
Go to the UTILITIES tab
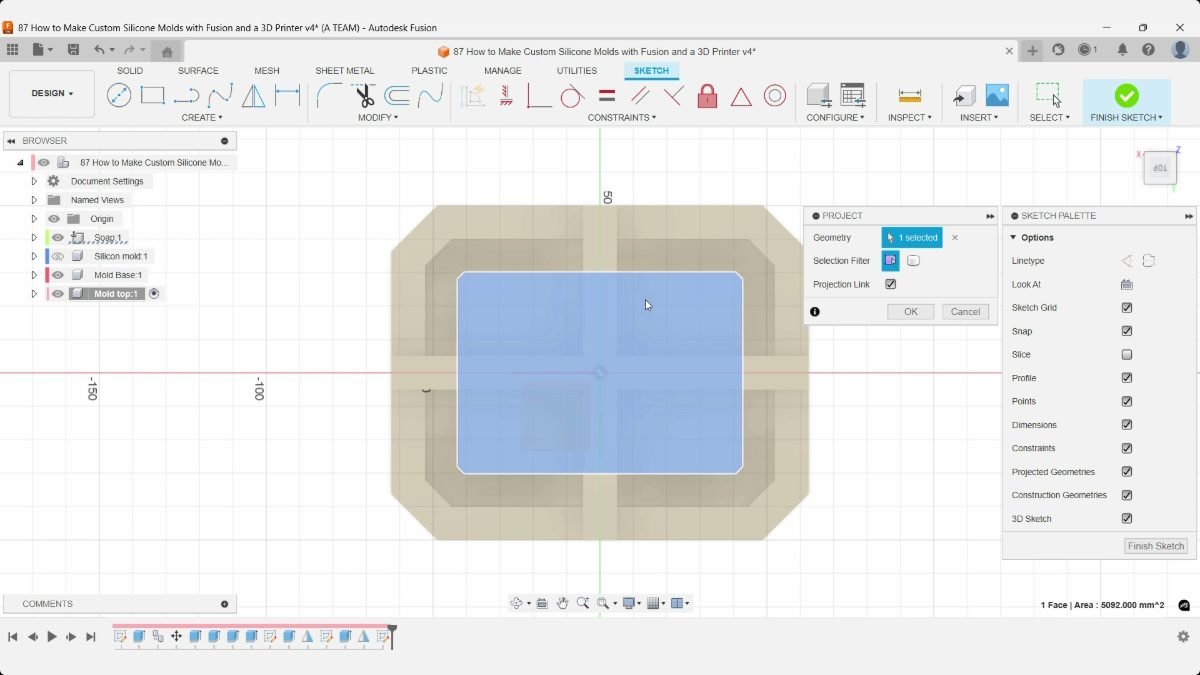(577, 71)
